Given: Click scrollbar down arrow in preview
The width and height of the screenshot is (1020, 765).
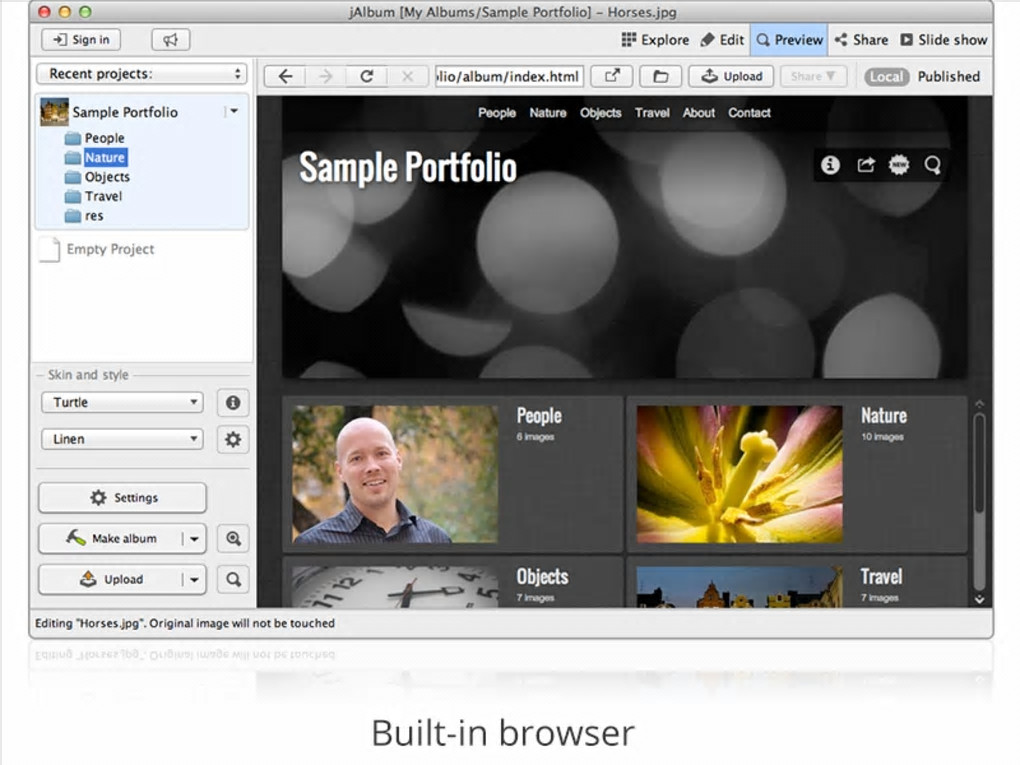Looking at the screenshot, I should [980, 600].
